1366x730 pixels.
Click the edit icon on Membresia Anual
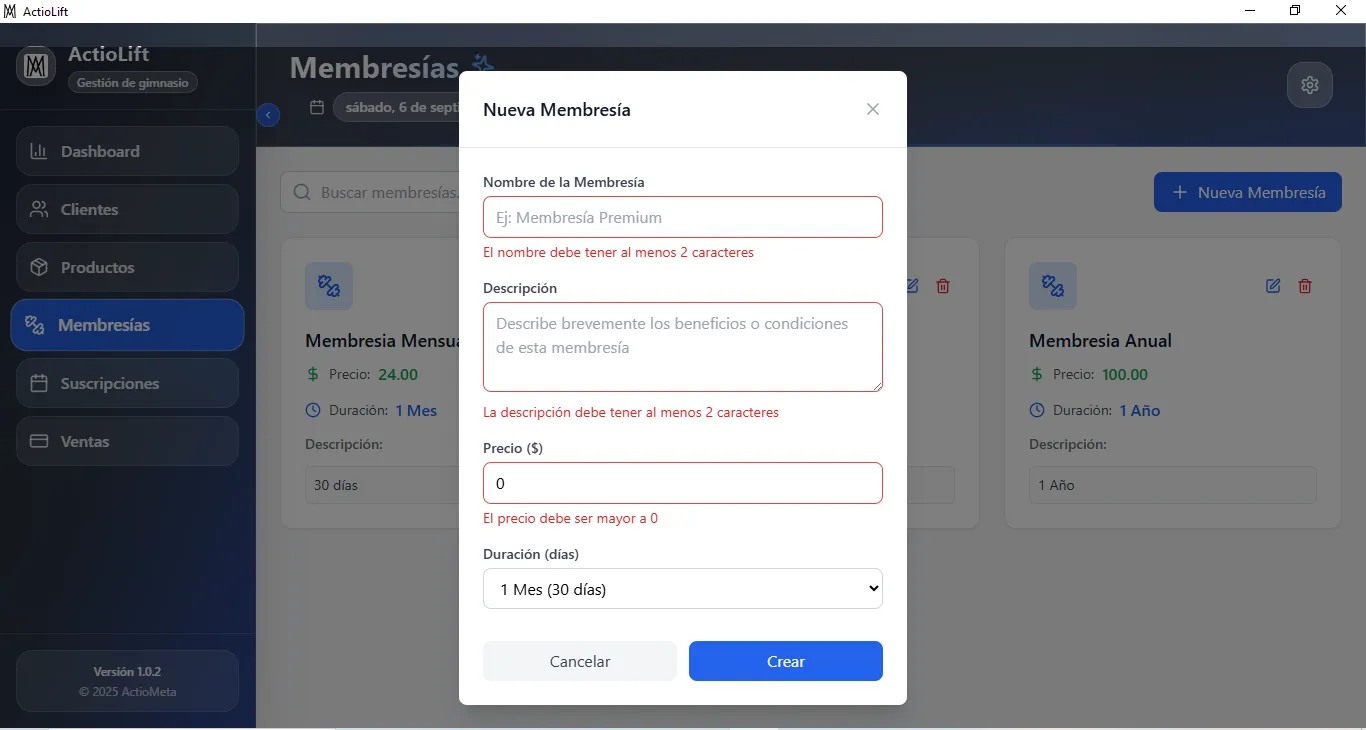click(1273, 286)
